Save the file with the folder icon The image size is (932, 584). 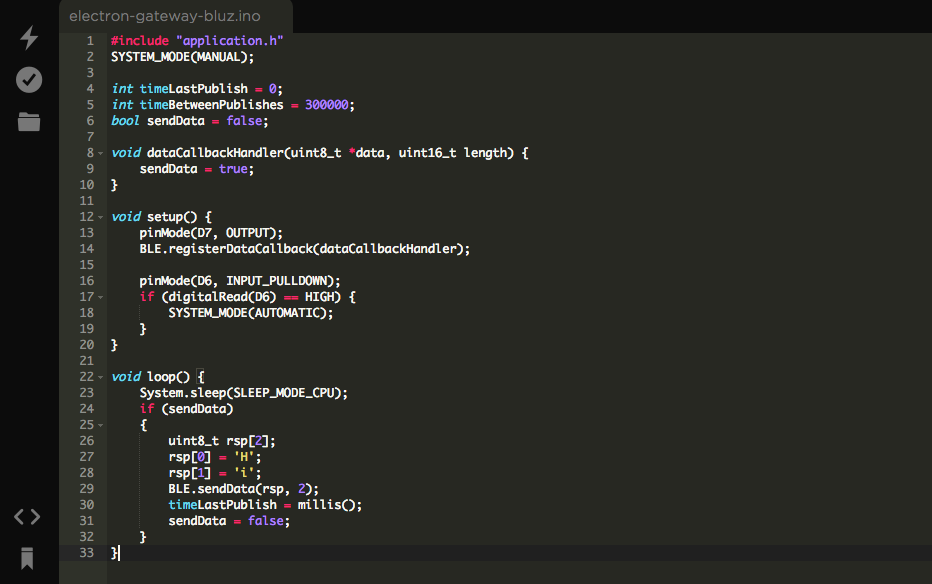click(x=29, y=122)
